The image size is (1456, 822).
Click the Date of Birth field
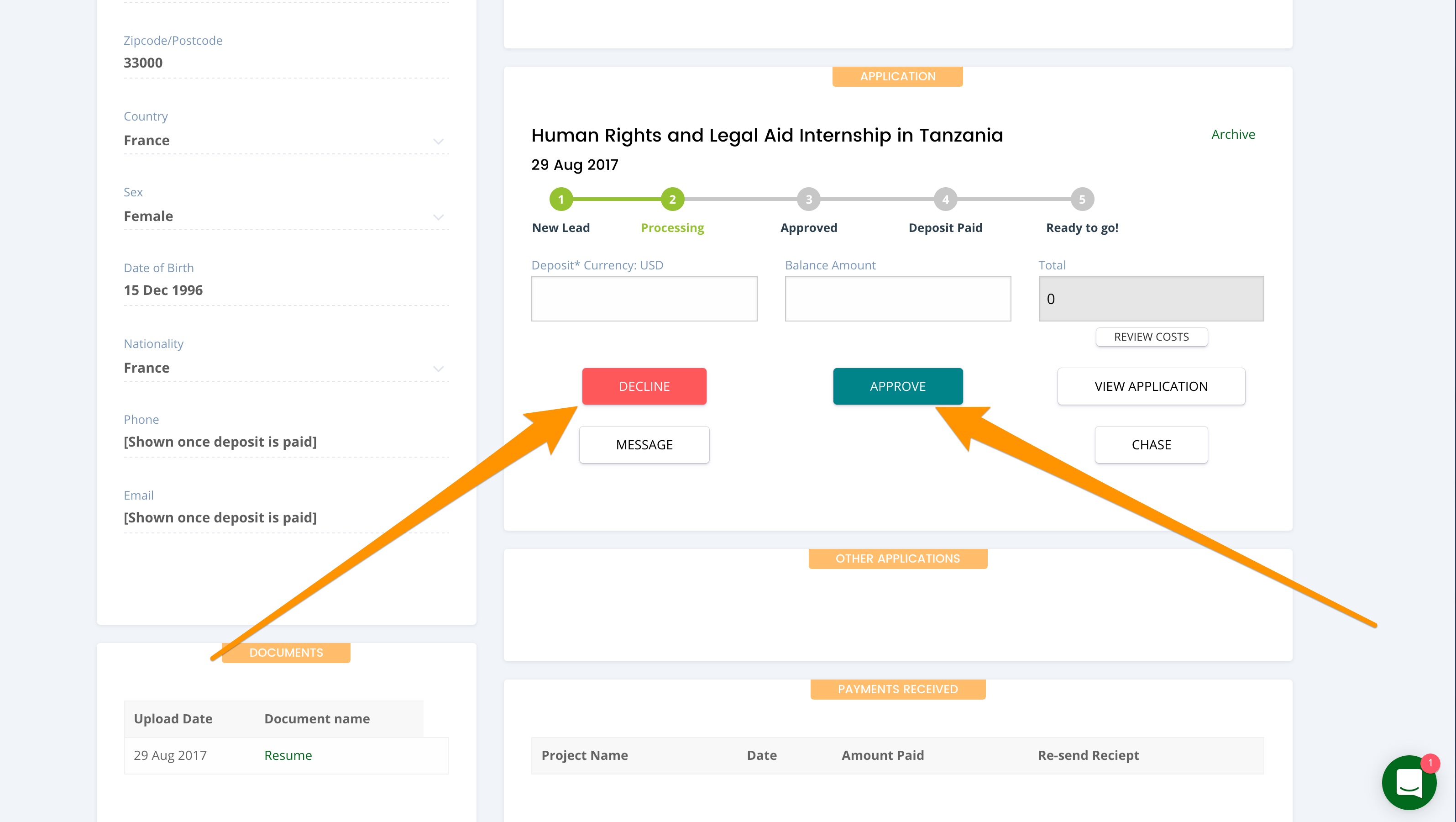tap(285, 290)
